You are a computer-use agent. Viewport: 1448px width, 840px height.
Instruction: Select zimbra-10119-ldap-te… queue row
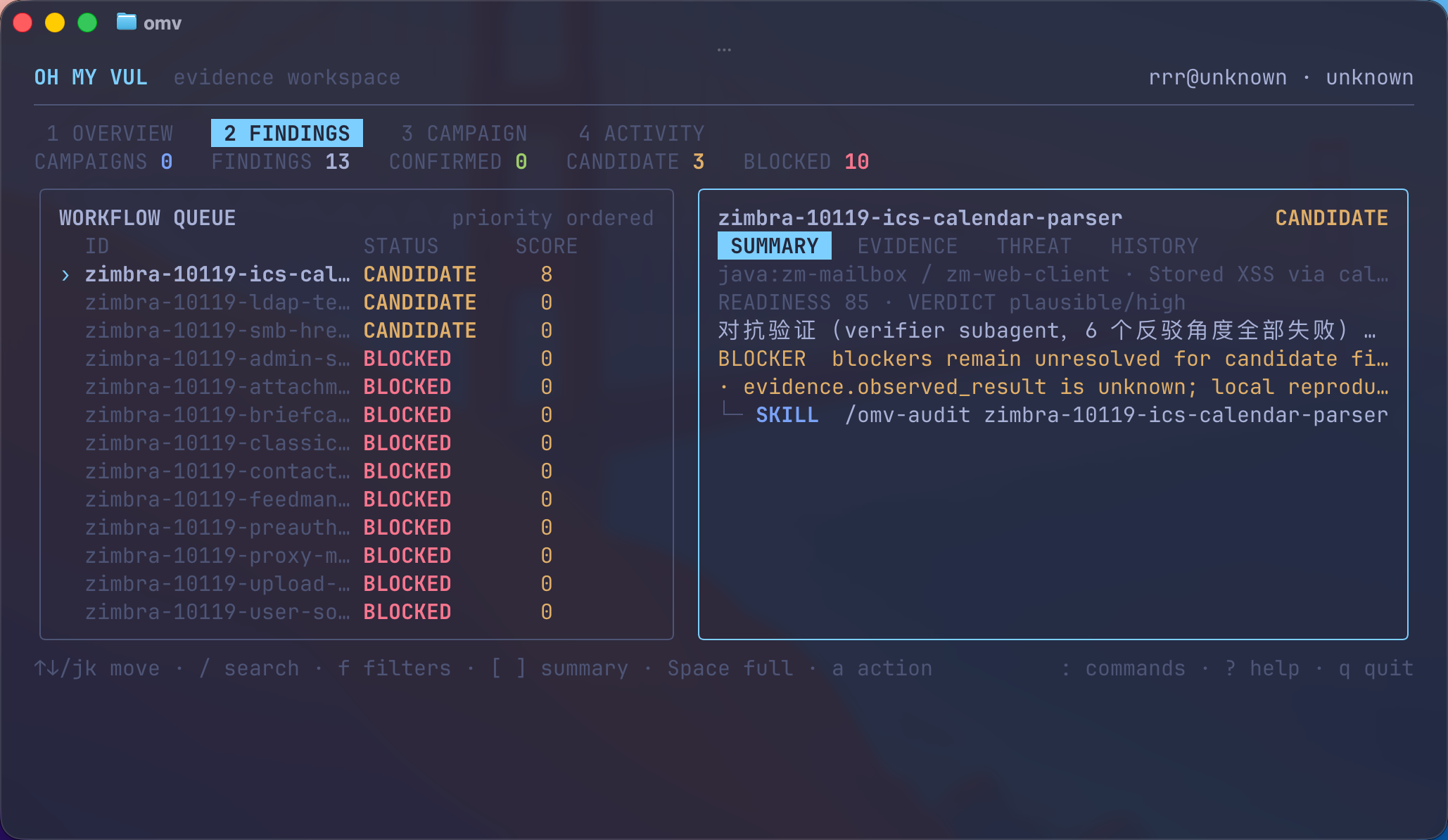tap(357, 303)
